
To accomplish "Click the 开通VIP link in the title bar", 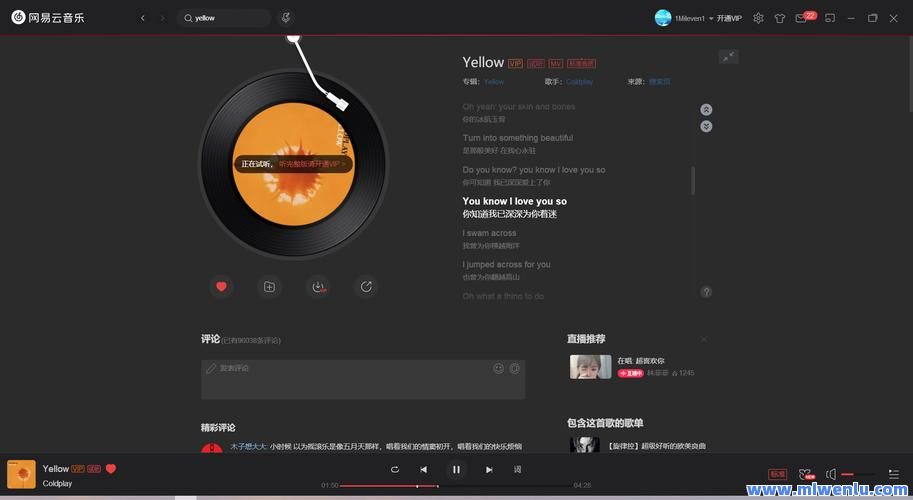I will (729, 18).
